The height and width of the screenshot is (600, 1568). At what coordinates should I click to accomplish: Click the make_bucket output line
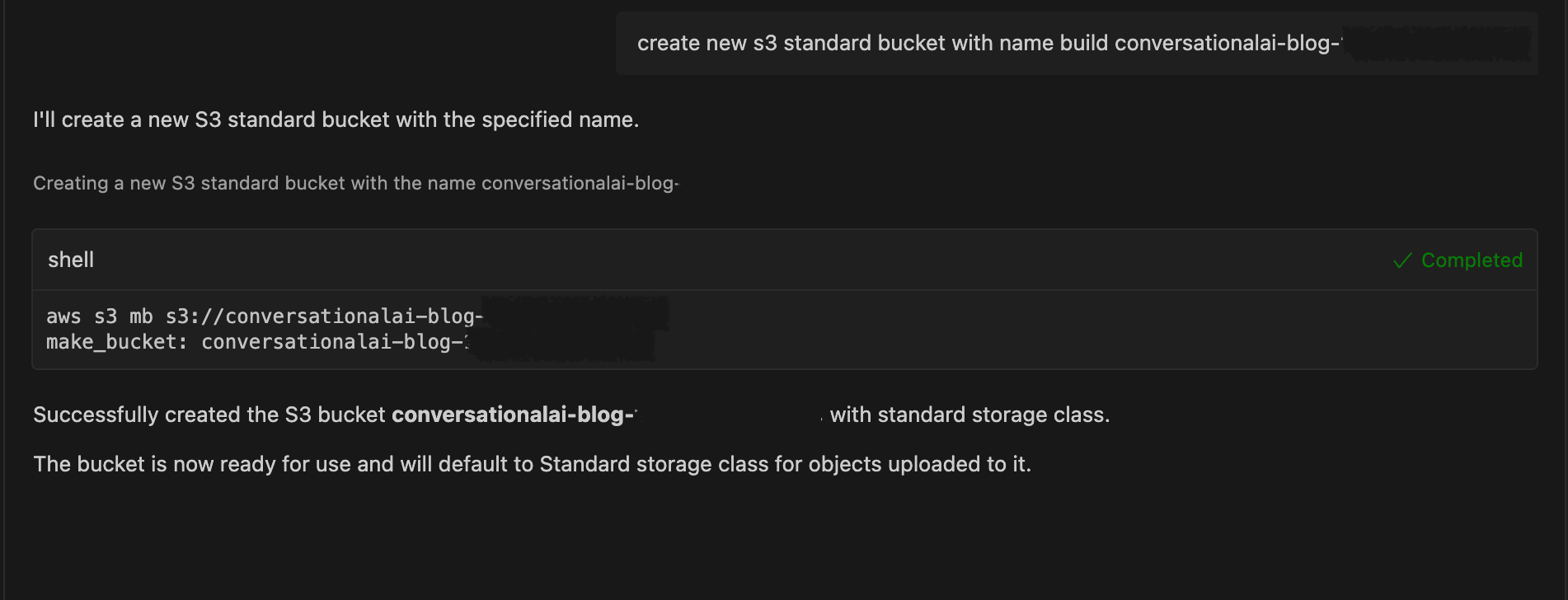(256, 342)
